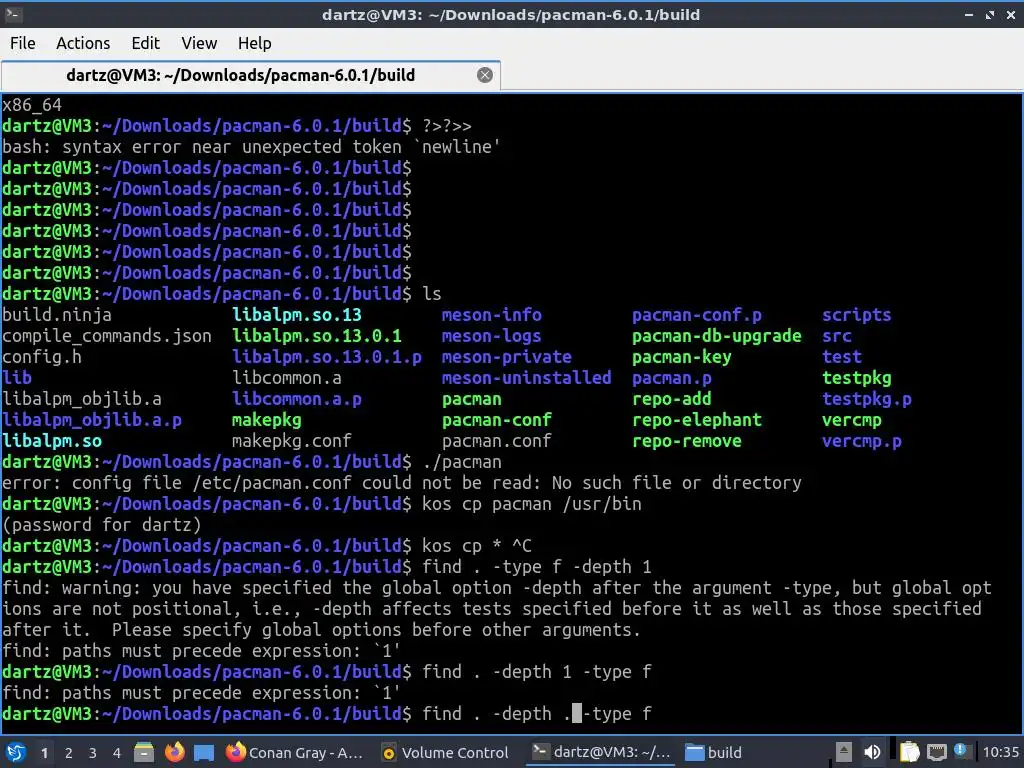
Task: Click 'meson-uninstalled' directory name
Action: tap(526, 378)
